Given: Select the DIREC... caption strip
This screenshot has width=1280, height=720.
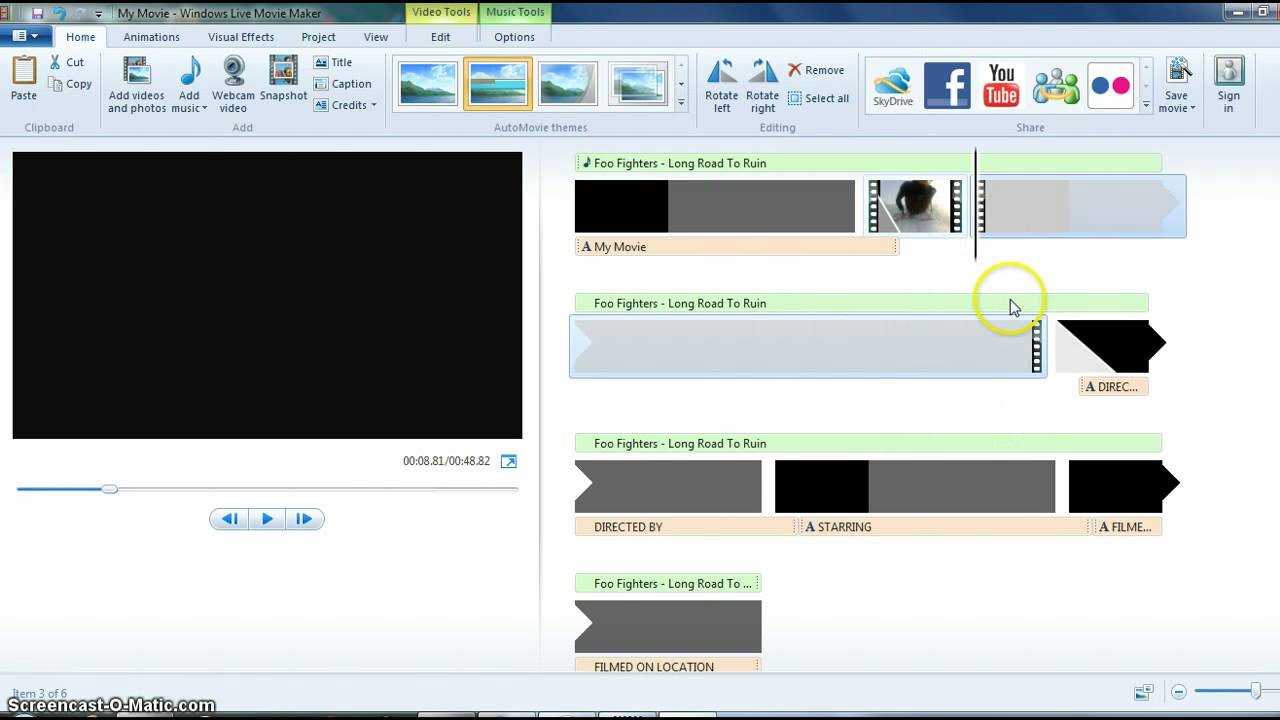Looking at the screenshot, I should tap(1113, 387).
